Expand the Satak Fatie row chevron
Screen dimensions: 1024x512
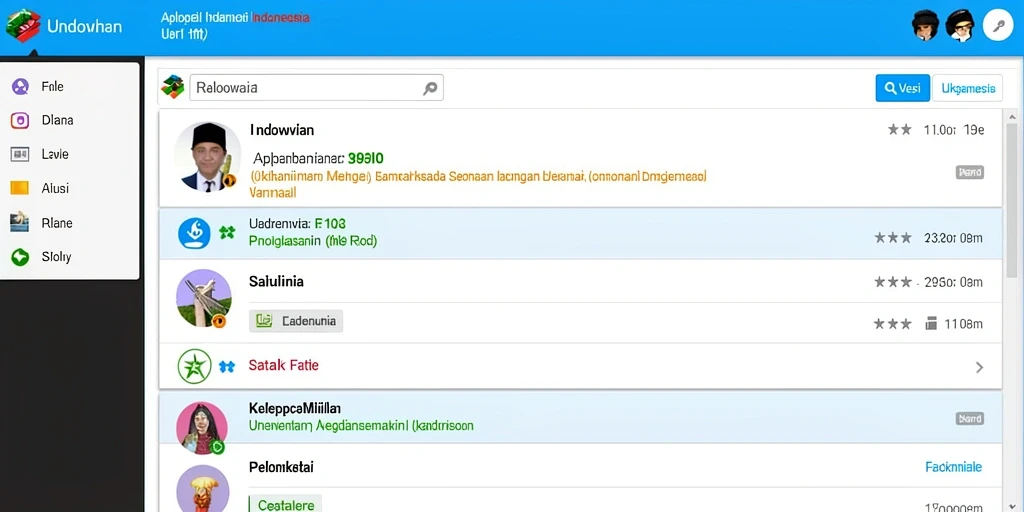[979, 367]
